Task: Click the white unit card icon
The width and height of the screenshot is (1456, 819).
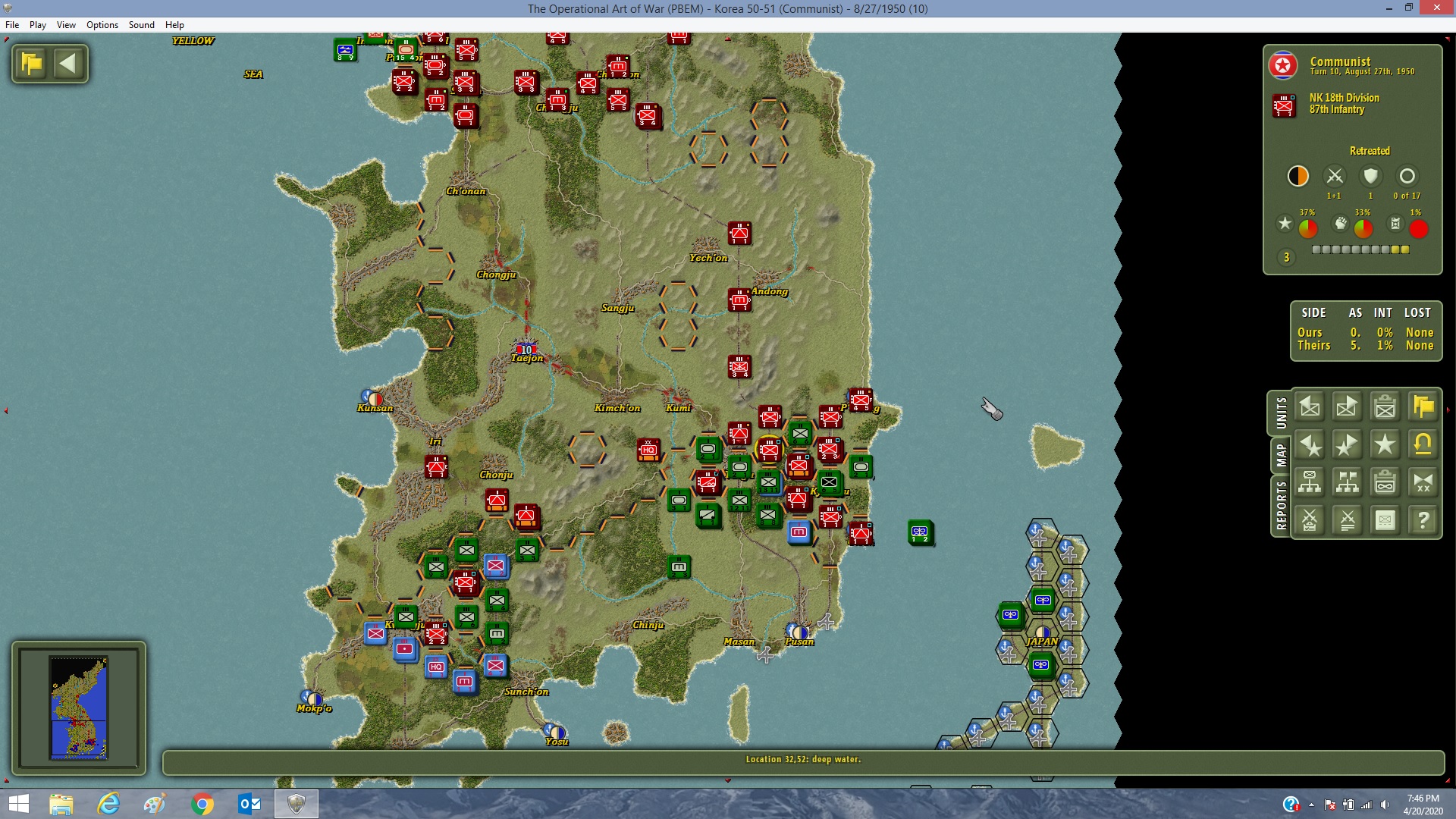Action: (x=1385, y=520)
